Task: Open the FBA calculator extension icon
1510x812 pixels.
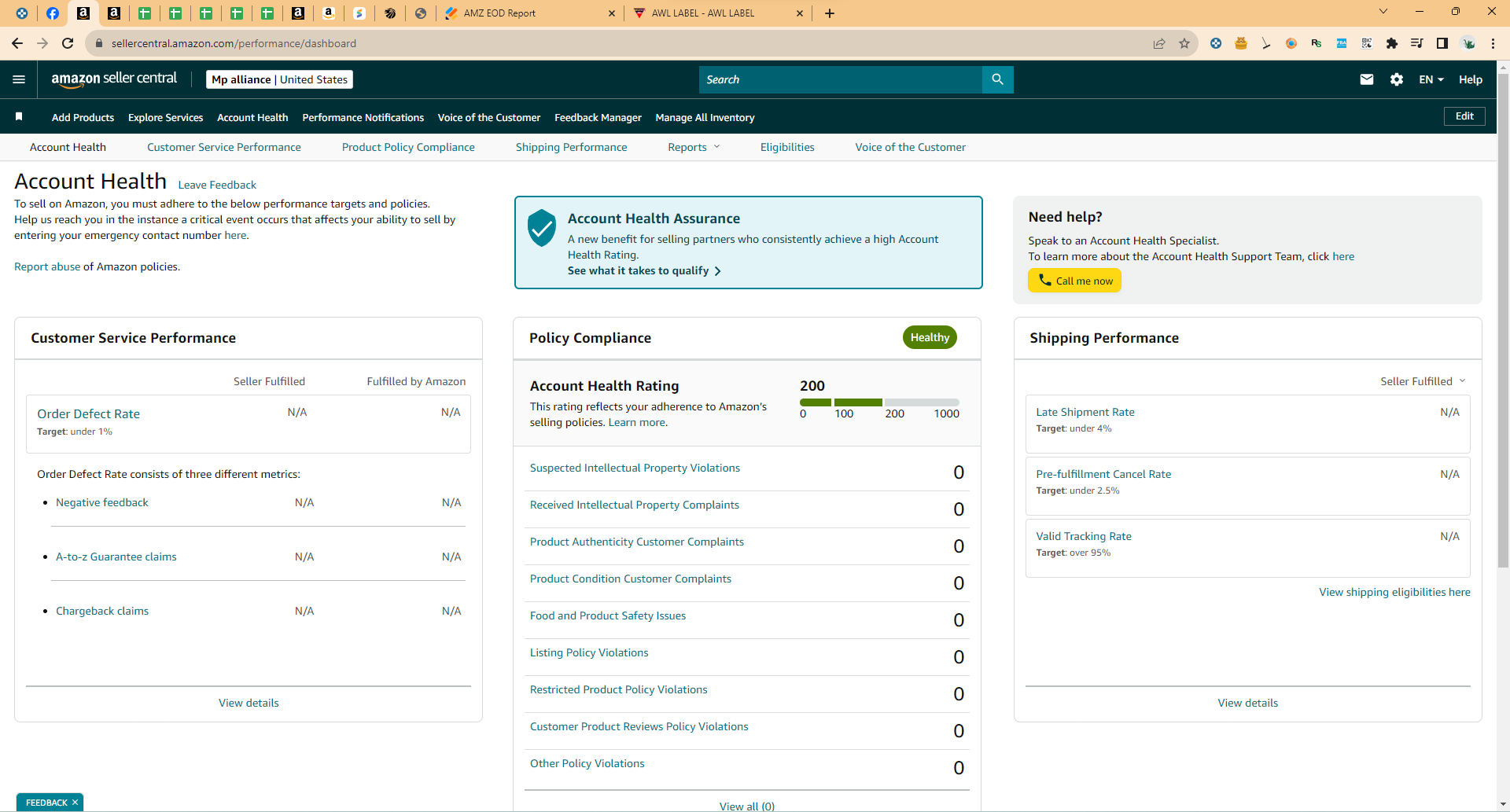Action: [1342, 43]
